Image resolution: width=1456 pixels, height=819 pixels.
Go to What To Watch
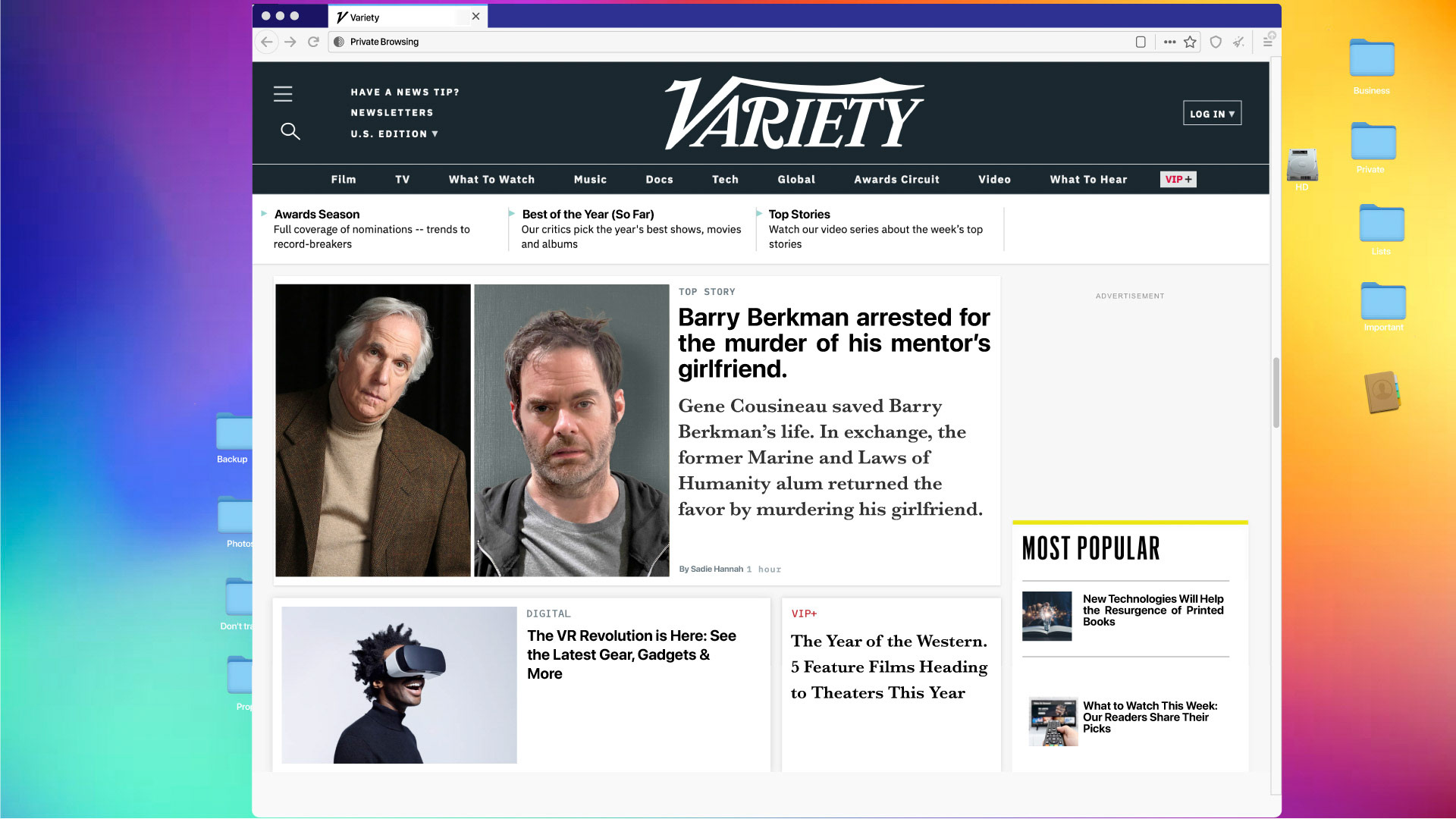tap(491, 180)
